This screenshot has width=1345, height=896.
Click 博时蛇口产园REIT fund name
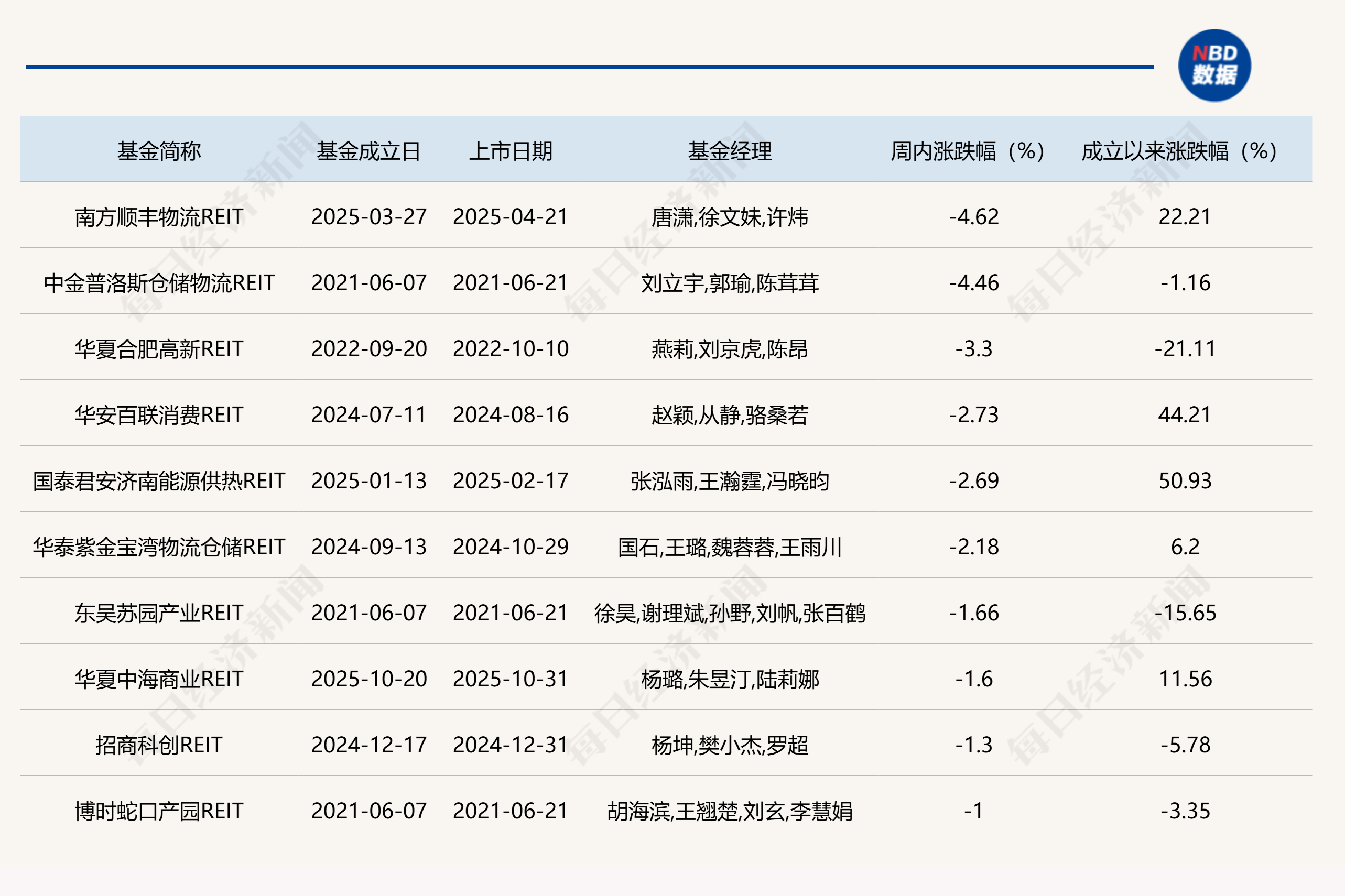coord(159,811)
